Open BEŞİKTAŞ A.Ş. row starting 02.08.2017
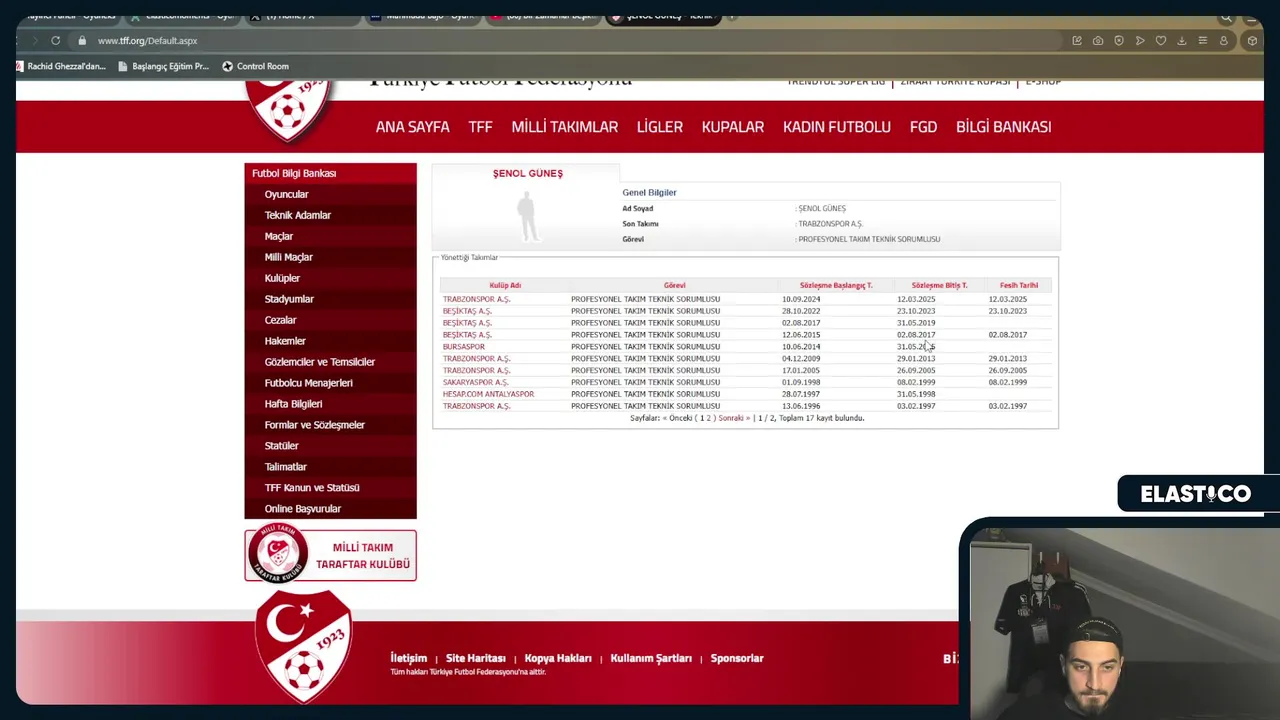This screenshot has width=1280, height=720. click(467, 323)
